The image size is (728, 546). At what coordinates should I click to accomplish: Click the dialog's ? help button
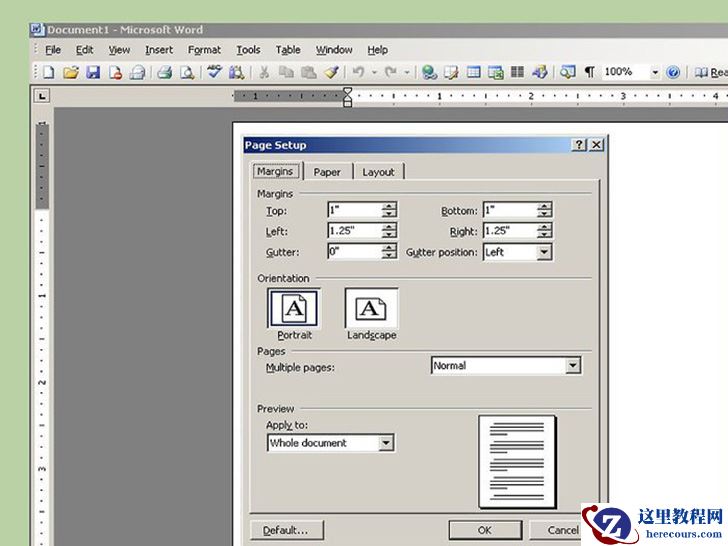[x=578, y=145]
